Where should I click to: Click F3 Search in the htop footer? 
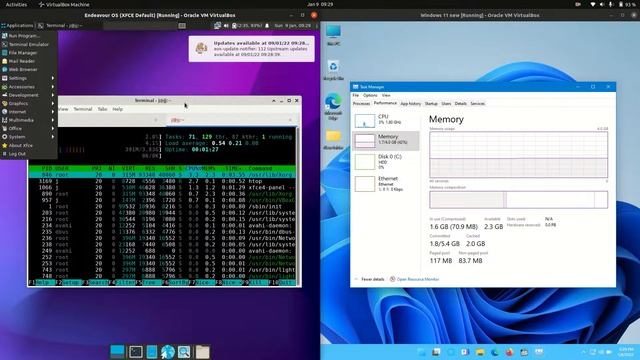pos(96,282)
